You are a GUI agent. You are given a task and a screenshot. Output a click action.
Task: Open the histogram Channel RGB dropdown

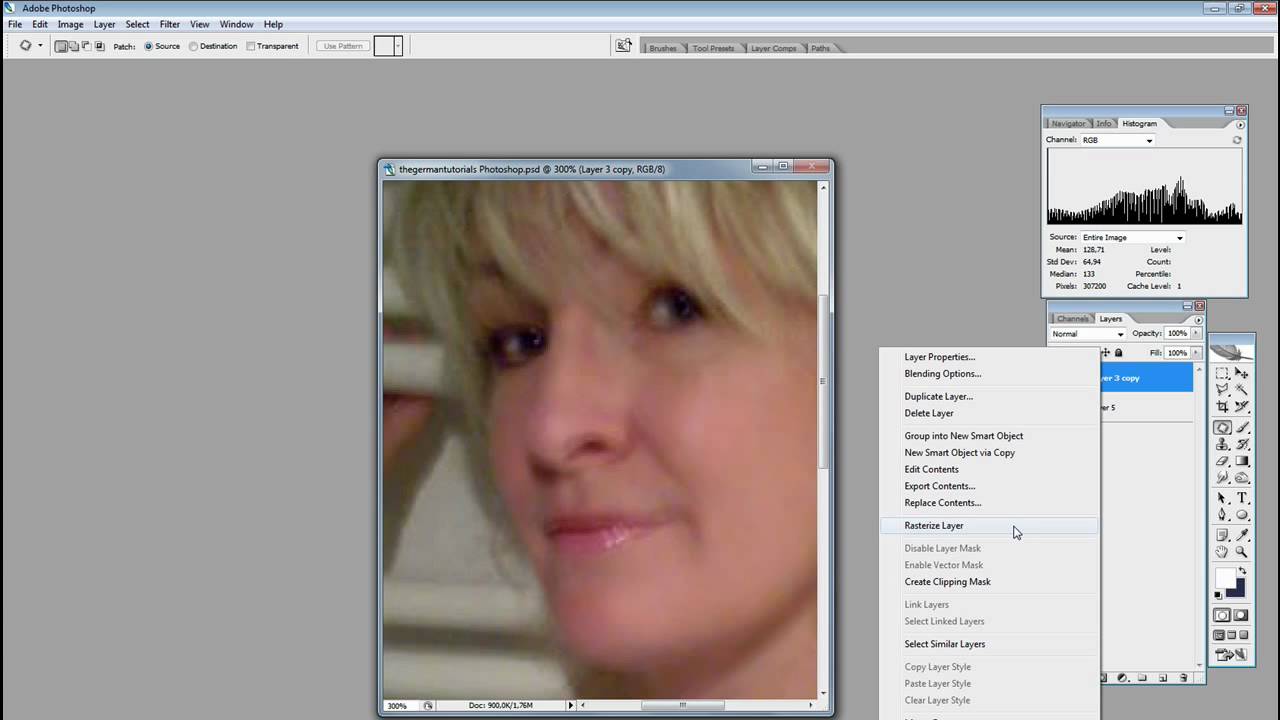click(1117, 140)
